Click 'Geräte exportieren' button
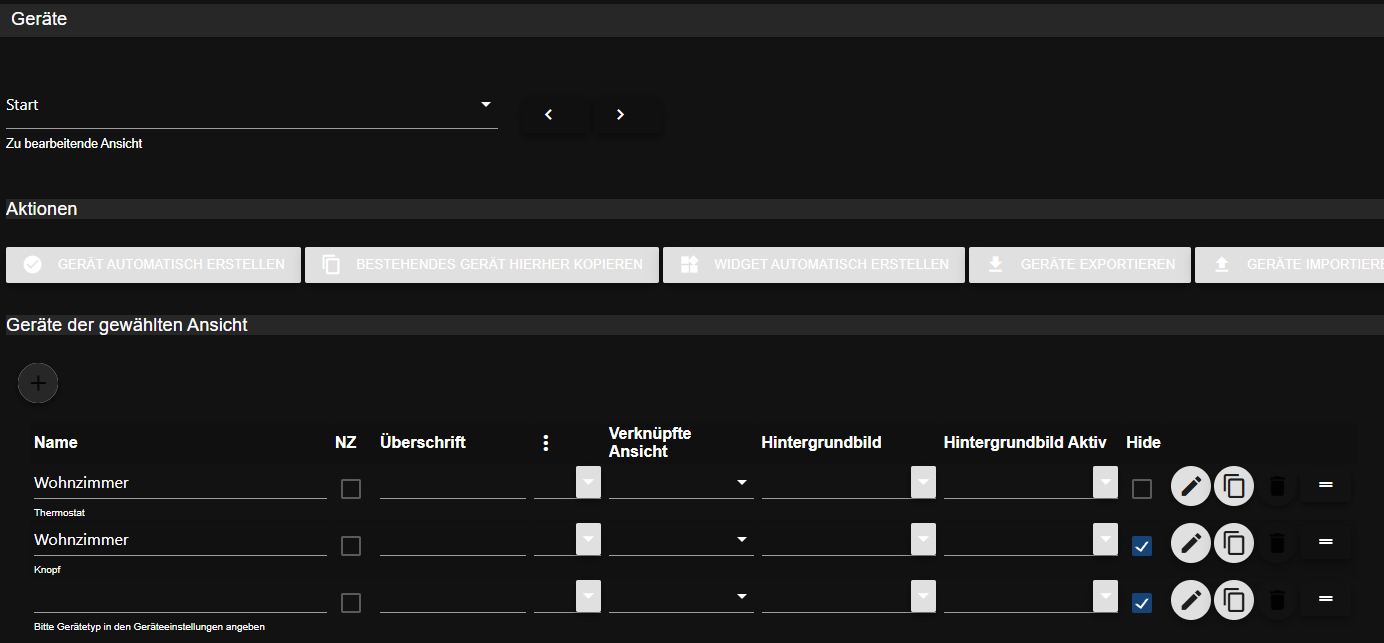Viewport: 1384px width, 643px height. point(1080,265)
